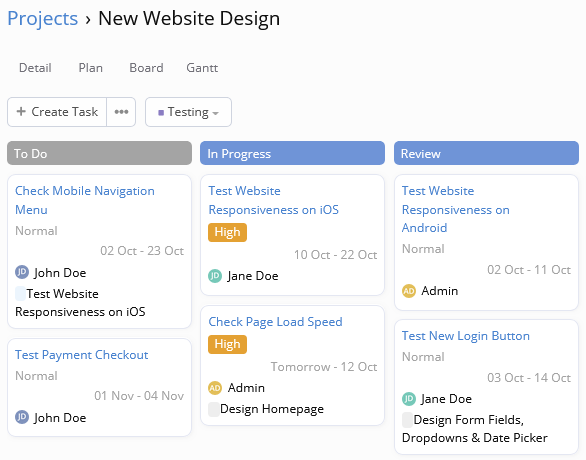Click John Doe avatar on Check Mobile Navigation card
The height and width of the screenshot is (460, 586).
coord(22,272)
